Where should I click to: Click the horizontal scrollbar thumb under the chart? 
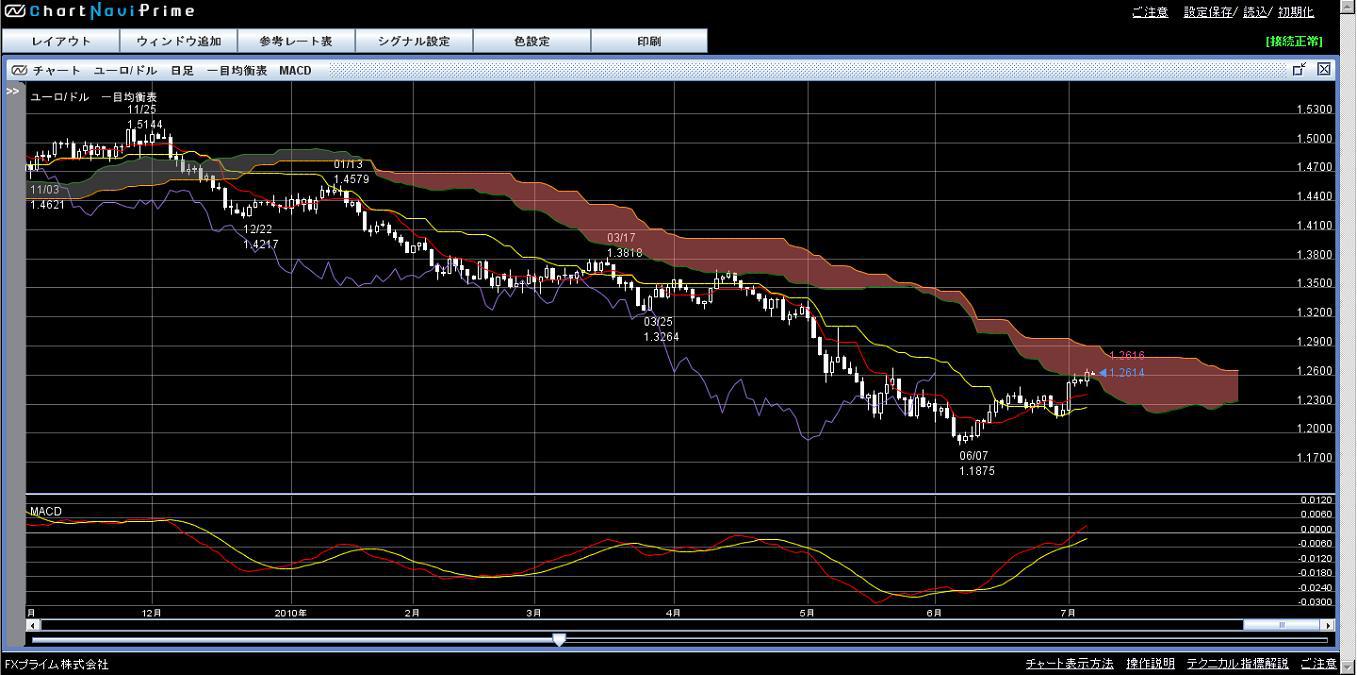pyautogui.click(x=1282, y=625)
